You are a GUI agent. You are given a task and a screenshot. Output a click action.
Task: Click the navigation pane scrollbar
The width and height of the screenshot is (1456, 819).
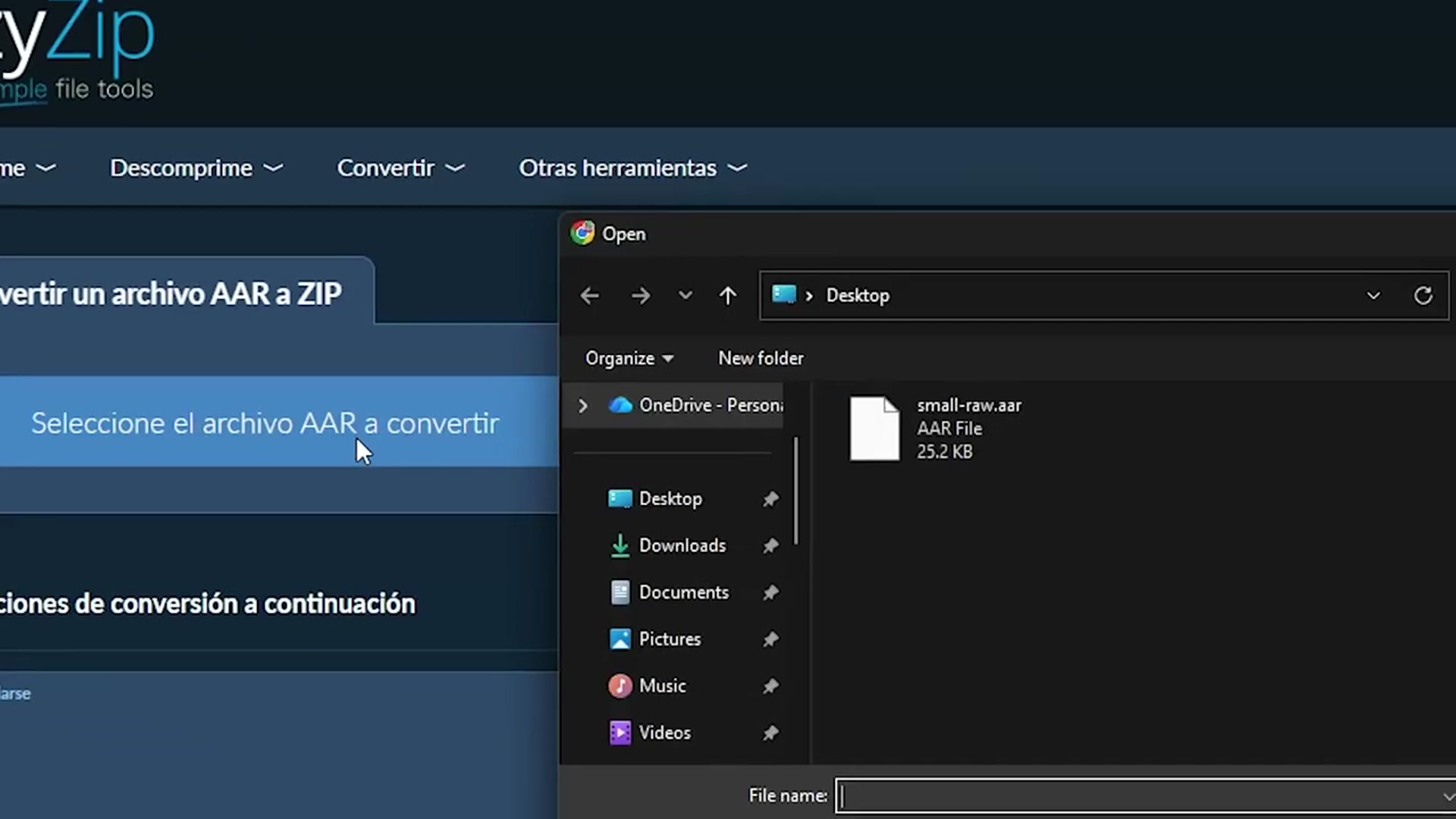pyautogui.click(x=795, y=491)
